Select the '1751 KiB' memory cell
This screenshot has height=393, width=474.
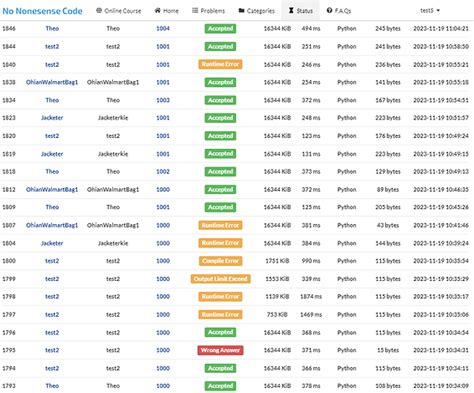click(x=277, y=261)
